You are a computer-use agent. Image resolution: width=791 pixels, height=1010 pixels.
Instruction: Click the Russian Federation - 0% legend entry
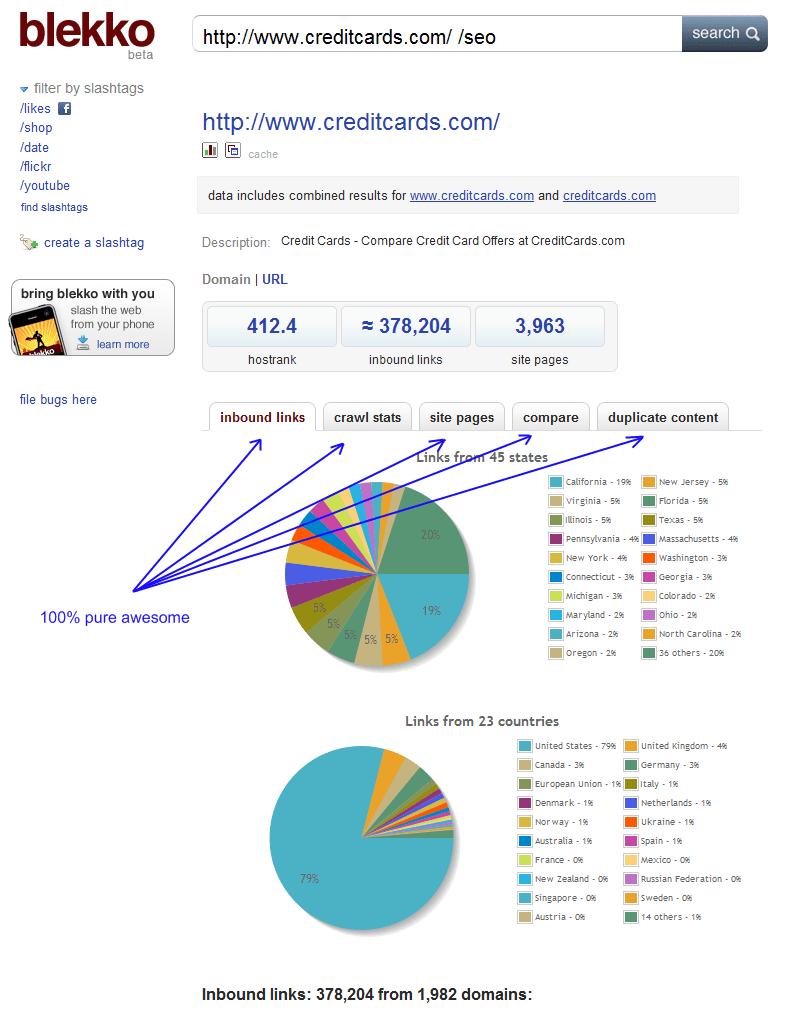pyautogui.click(x=683, y=879)
